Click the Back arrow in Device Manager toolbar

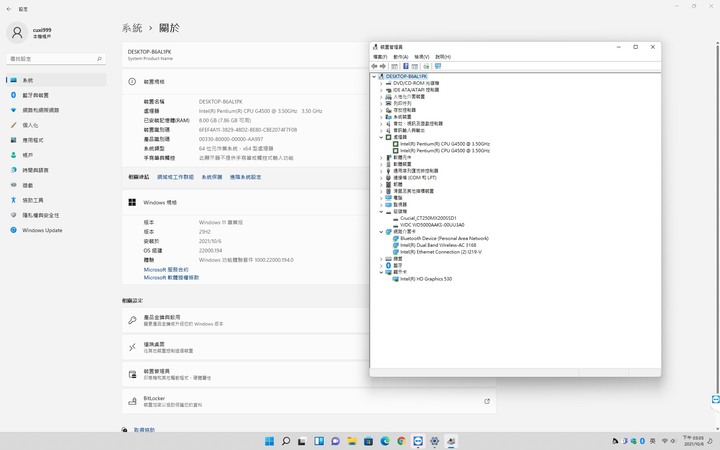click(x=374, y=66)
